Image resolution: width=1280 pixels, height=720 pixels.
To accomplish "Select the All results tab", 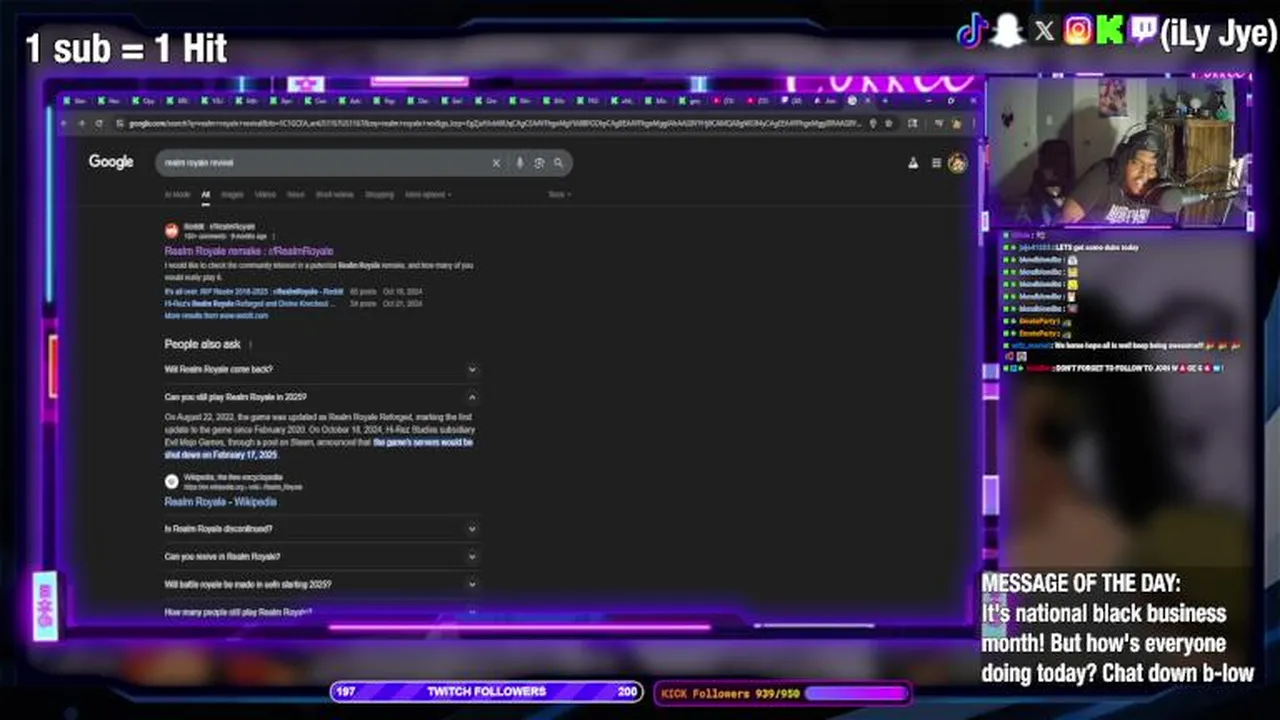I will [x=205, y=195].
